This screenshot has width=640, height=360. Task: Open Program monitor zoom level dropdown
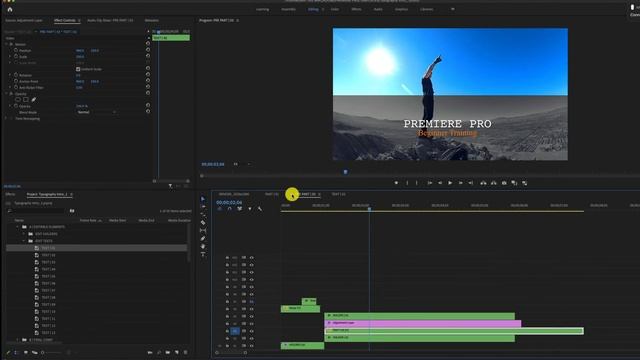click(242, 164)
